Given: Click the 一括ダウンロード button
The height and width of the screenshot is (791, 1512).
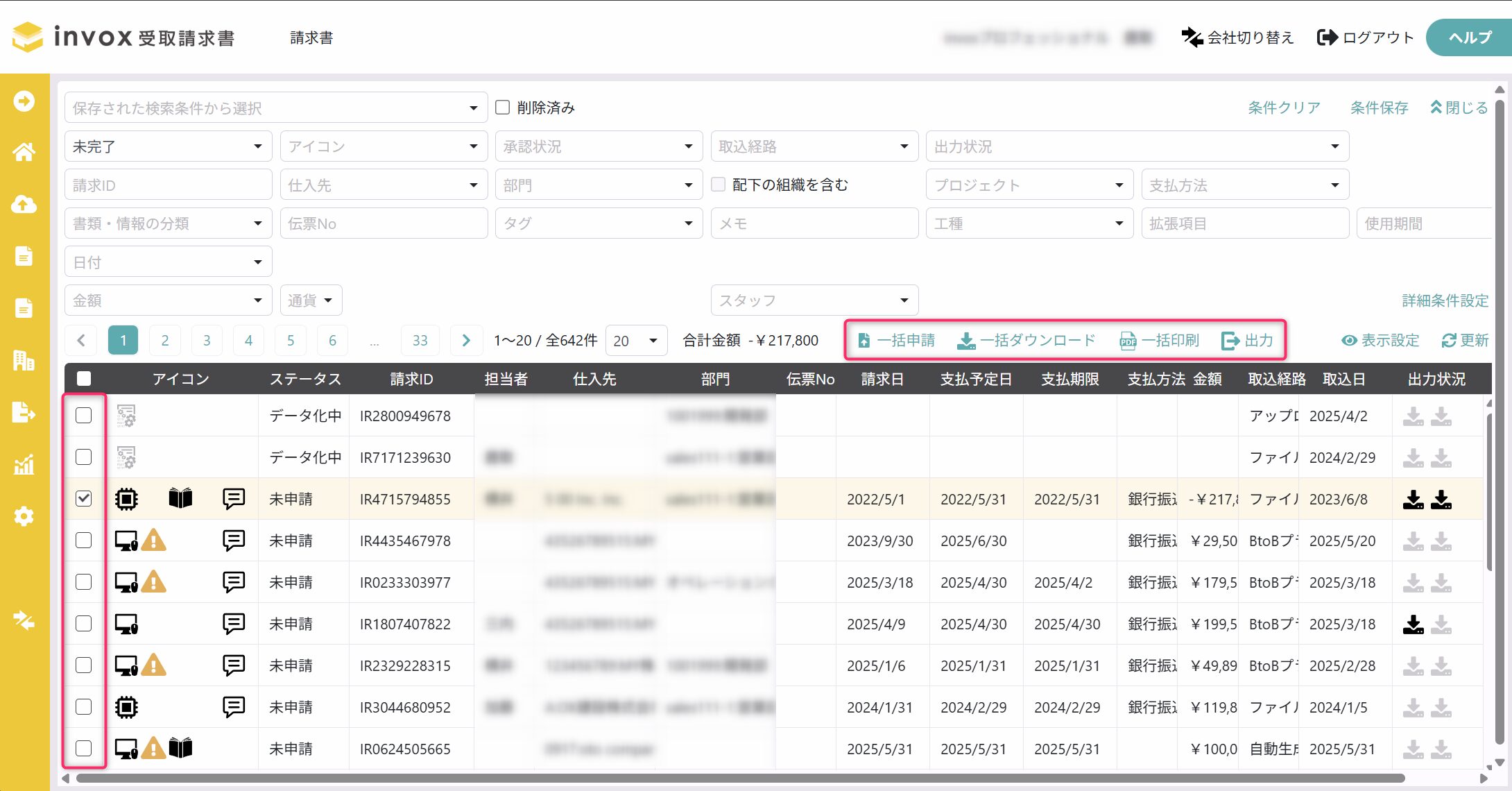Looking at the screenshot, I should point(1026,340).
